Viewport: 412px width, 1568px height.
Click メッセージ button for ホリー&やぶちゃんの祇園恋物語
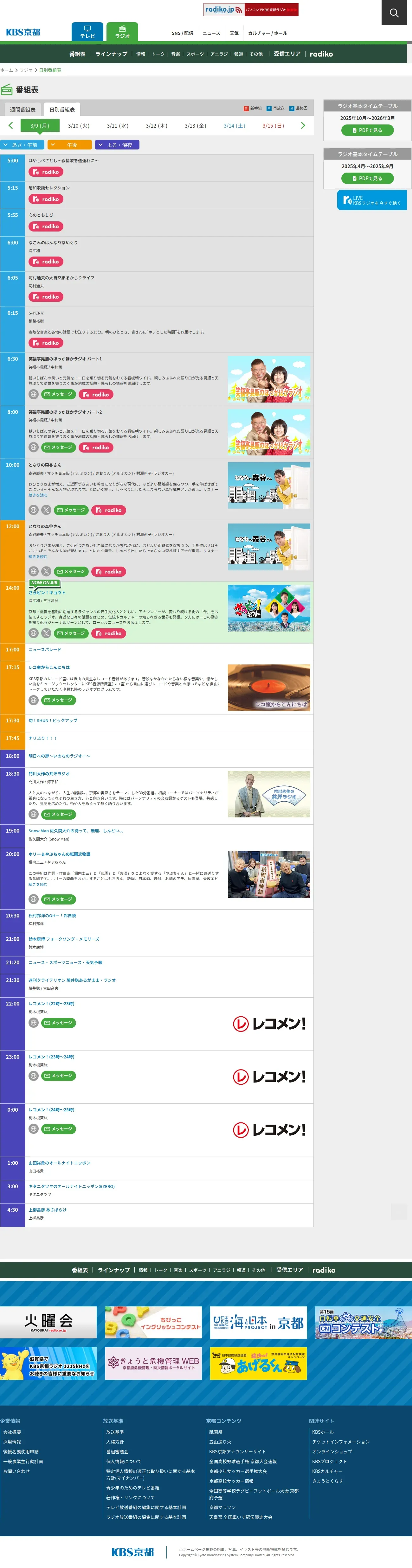coord(59,899)
